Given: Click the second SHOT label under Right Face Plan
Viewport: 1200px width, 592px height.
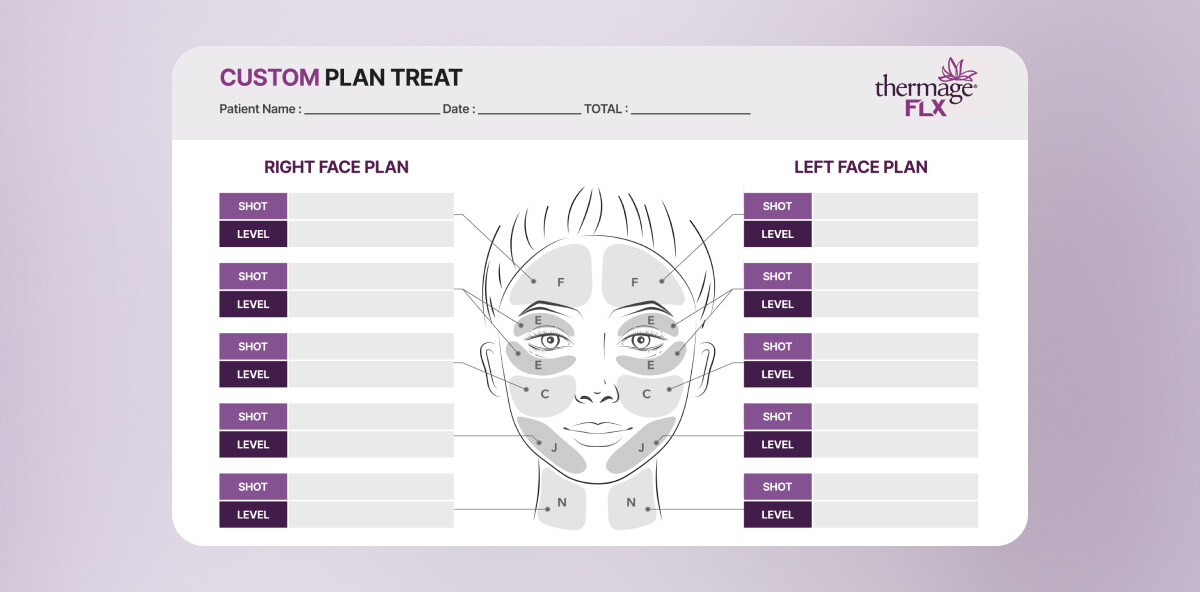Looking at the screenshot, I should tap(253, 276).
